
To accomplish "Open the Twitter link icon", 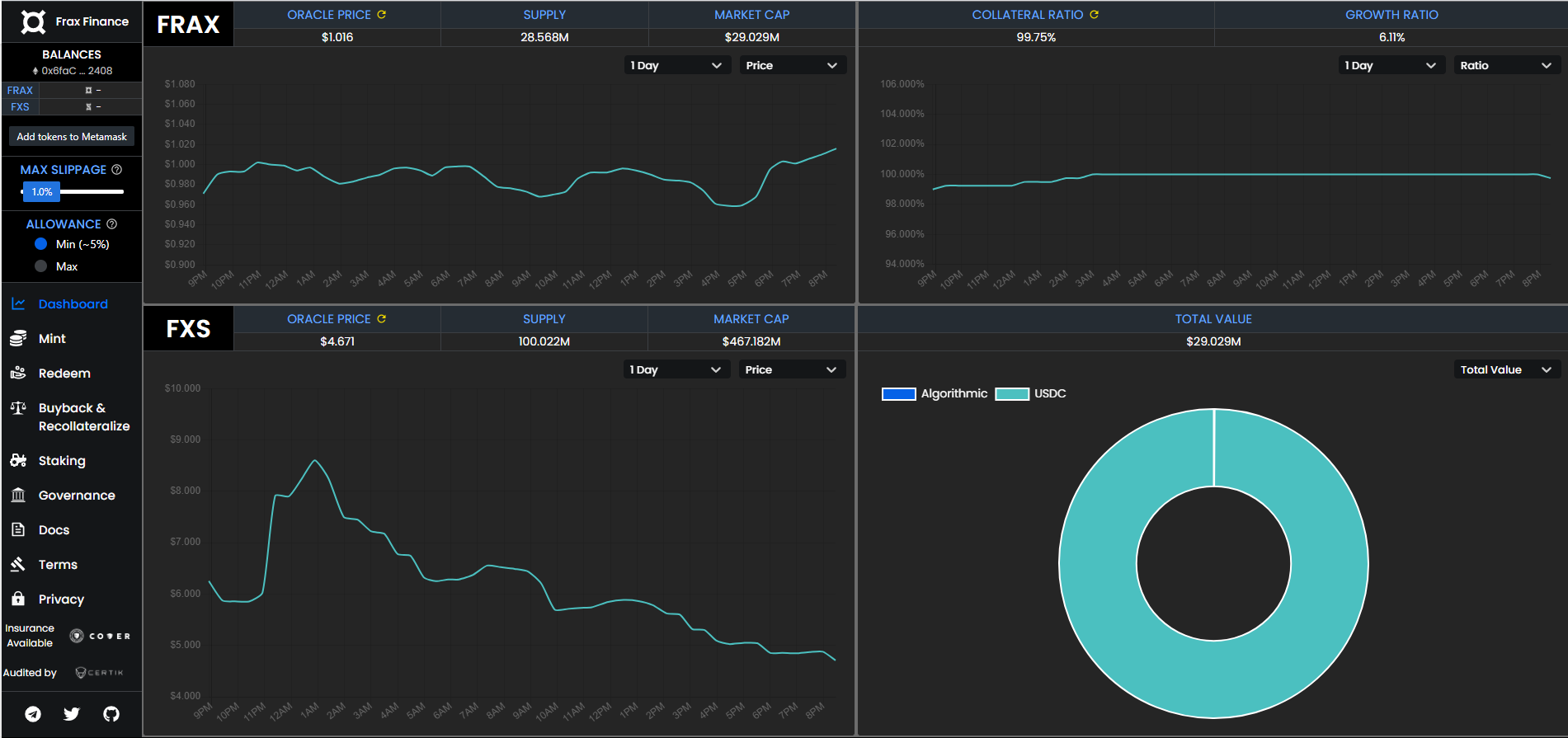I will 72,714.
